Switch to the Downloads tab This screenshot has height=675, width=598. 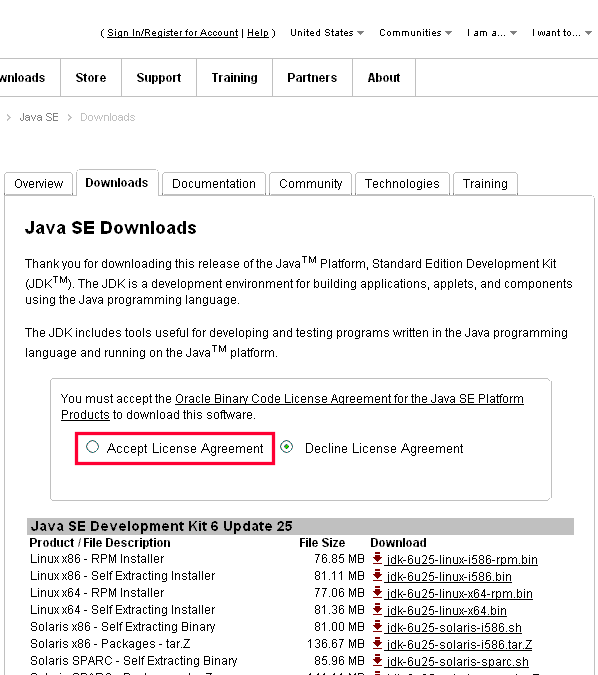(117, 183)
